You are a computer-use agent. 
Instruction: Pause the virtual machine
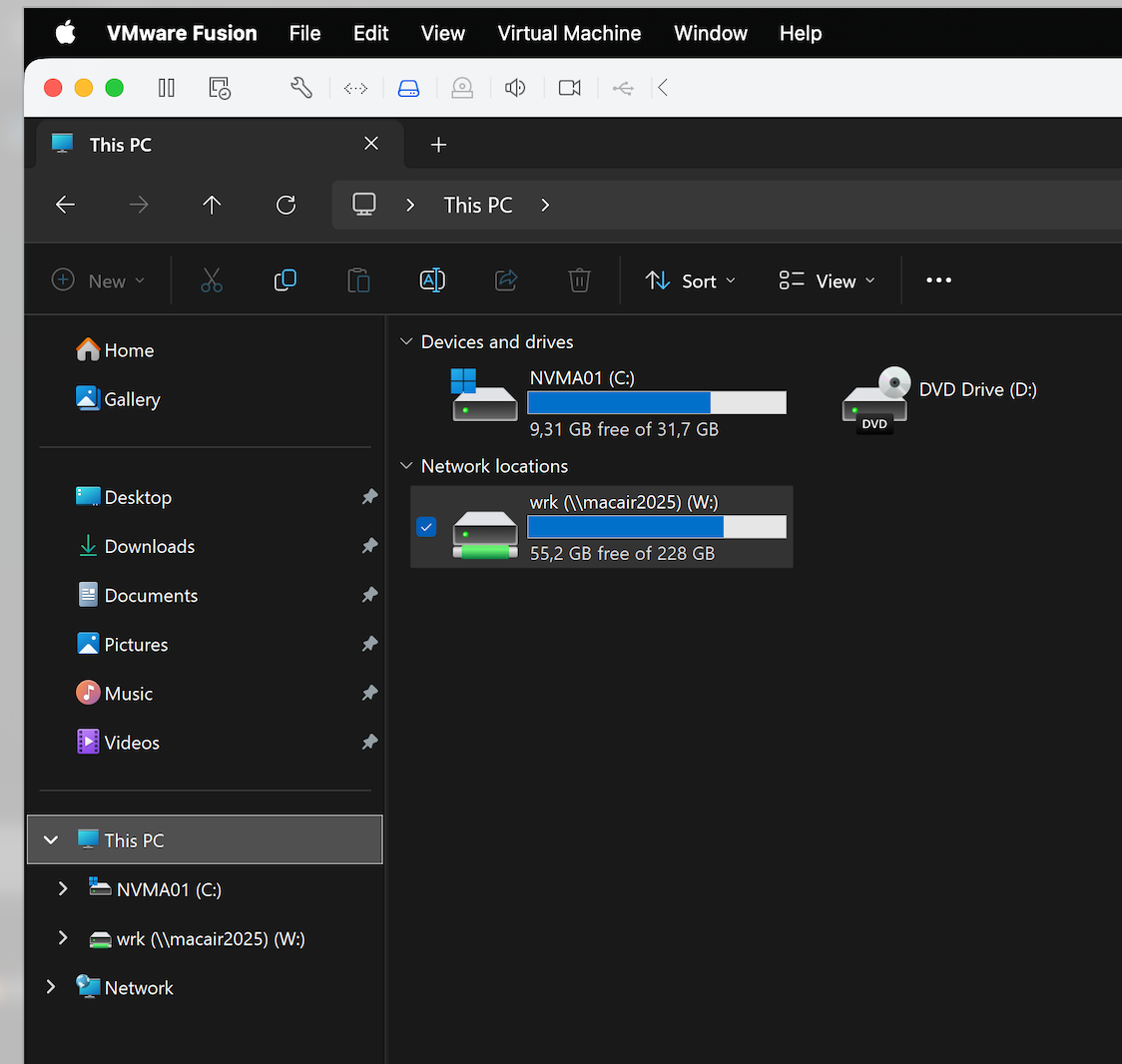click(166, 88)
